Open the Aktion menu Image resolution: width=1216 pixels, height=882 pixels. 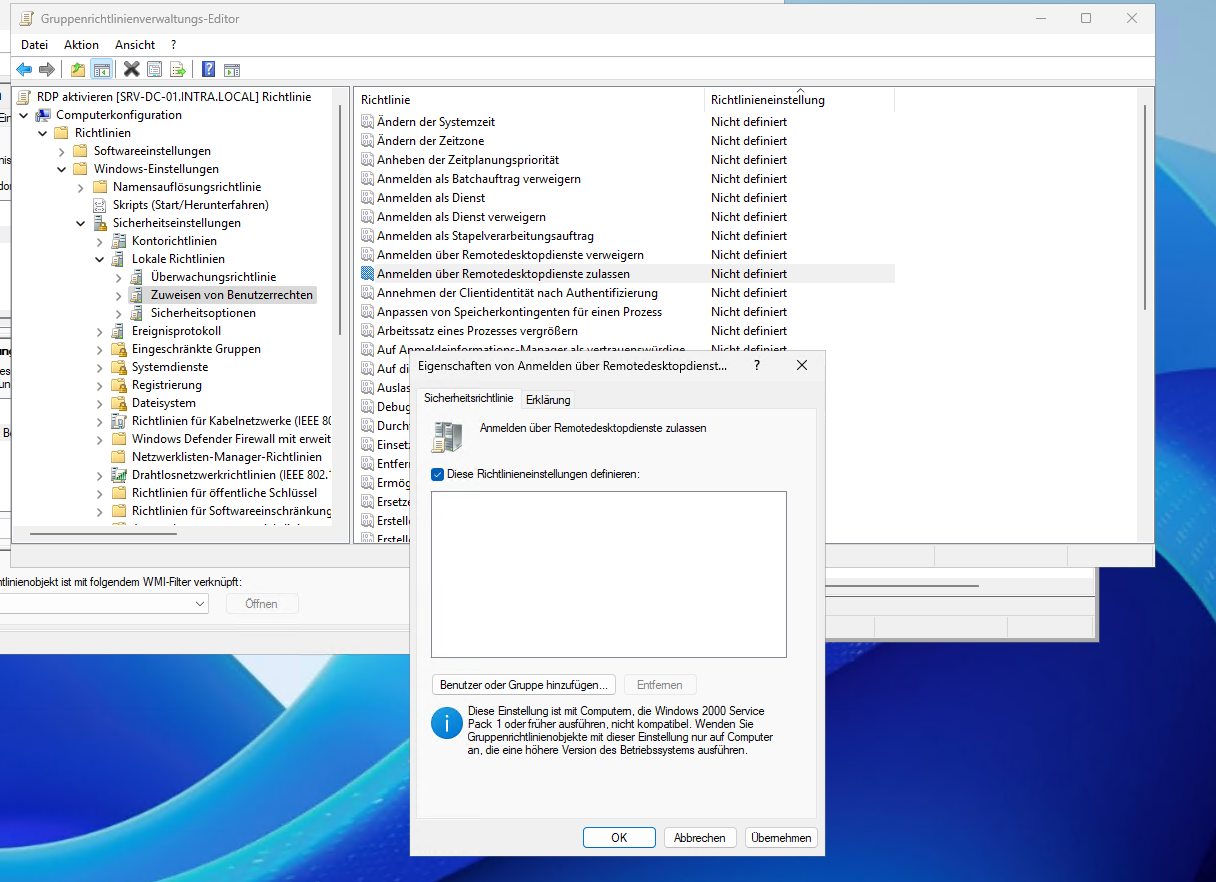pyautogui.click(x=81, y=45)
